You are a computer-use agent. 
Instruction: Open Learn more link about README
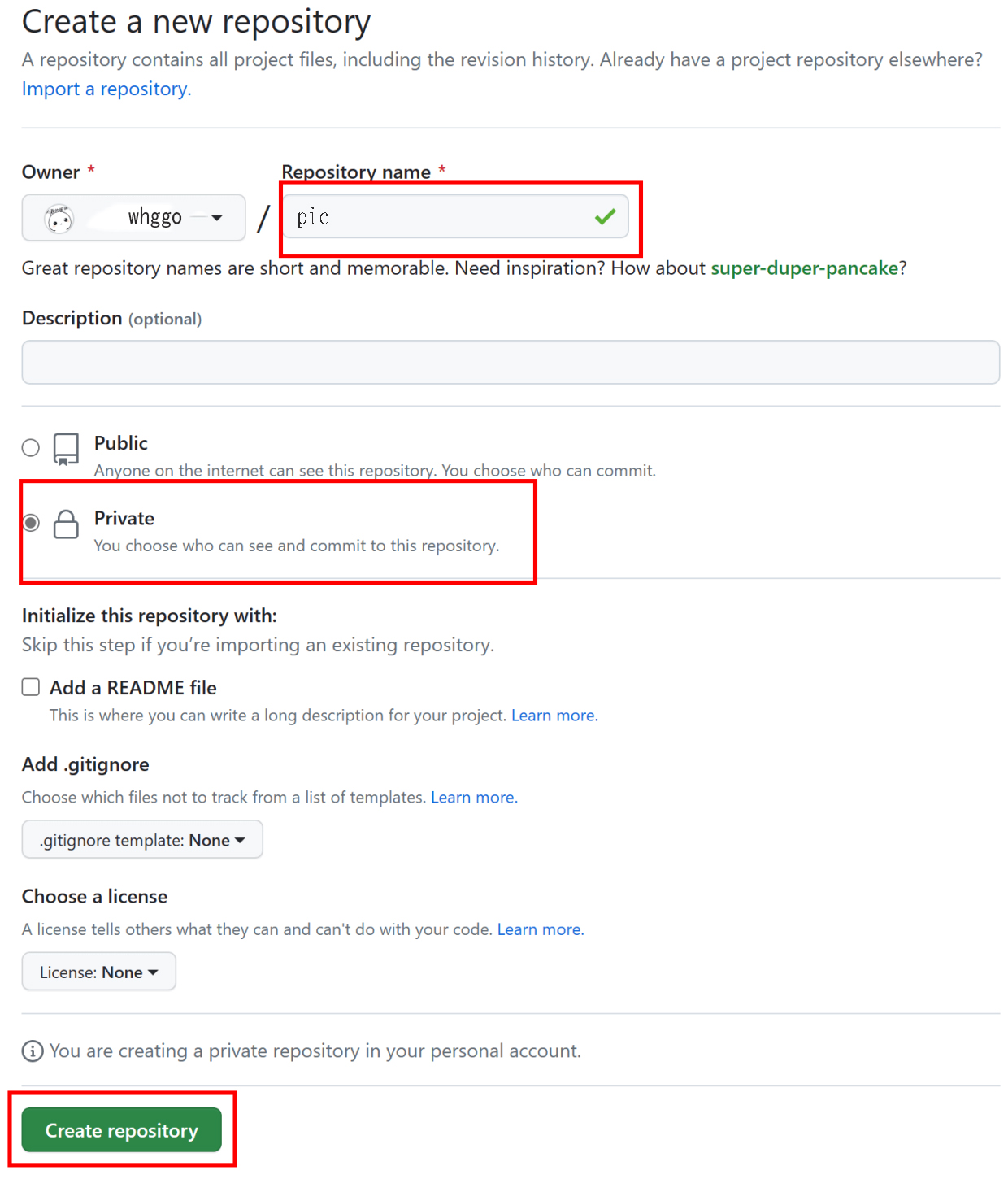click(554, 716)
